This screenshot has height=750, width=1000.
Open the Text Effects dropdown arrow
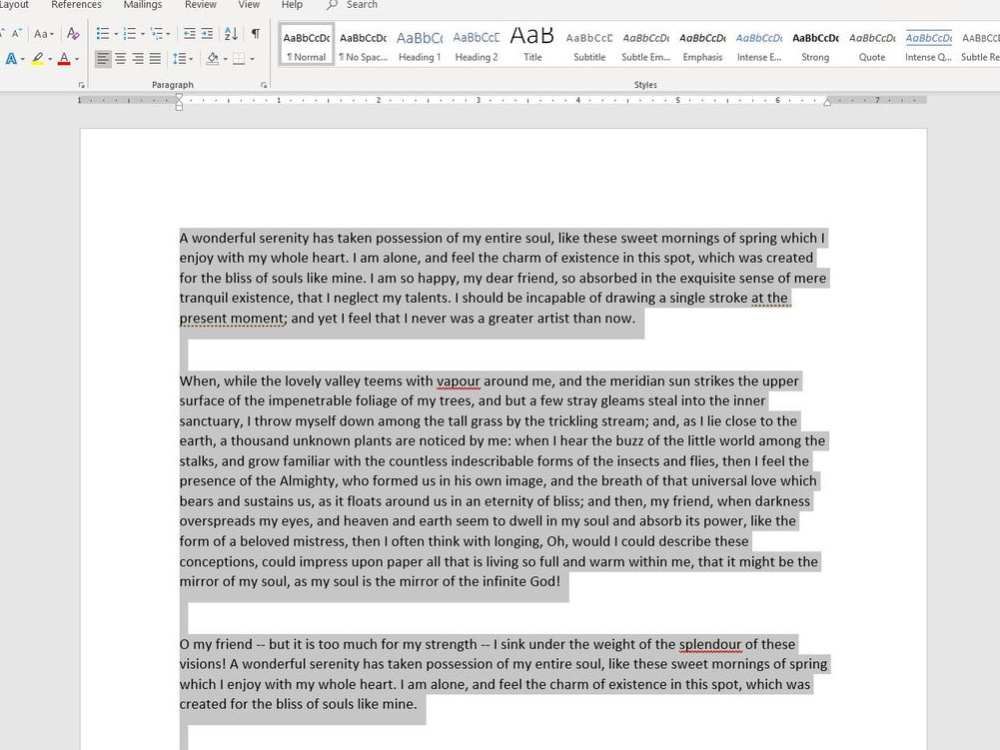pos(23,59)
